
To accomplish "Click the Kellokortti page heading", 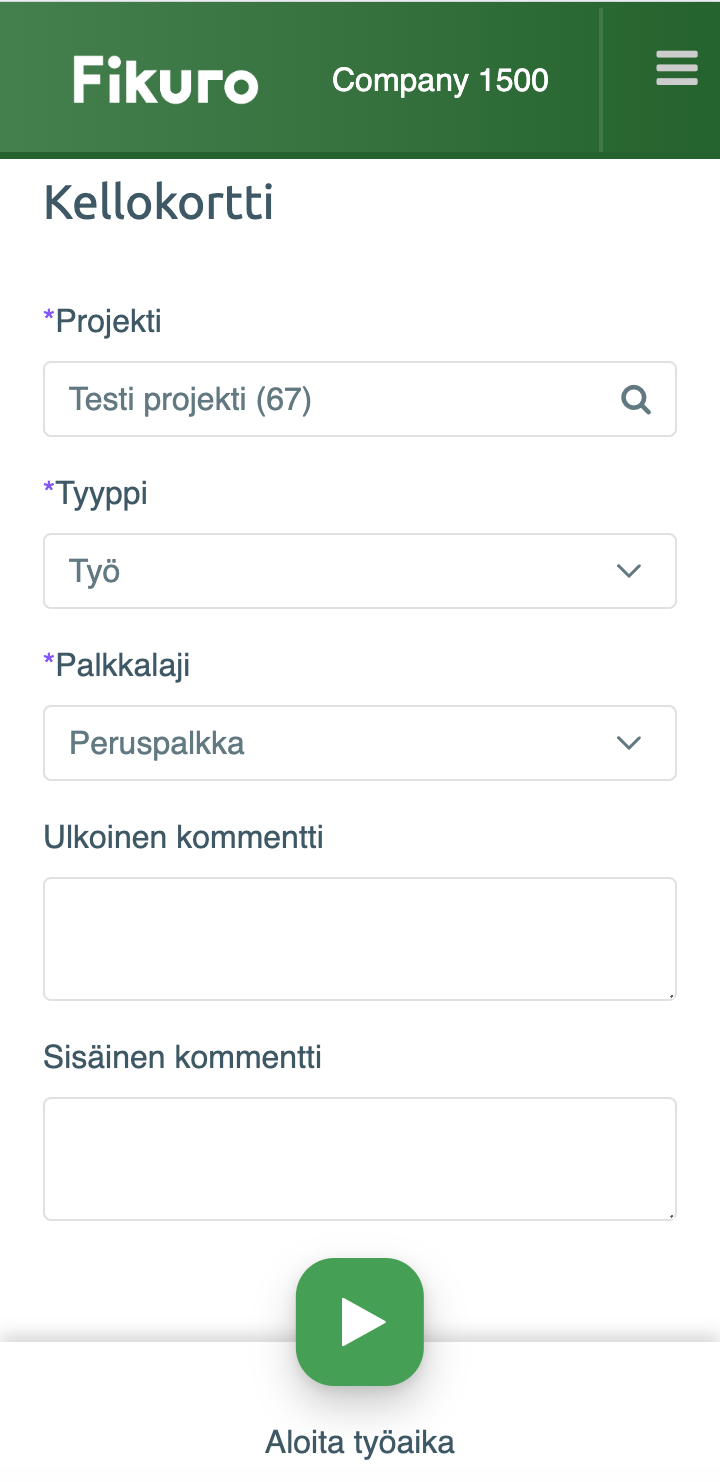I will coord(159,204).
